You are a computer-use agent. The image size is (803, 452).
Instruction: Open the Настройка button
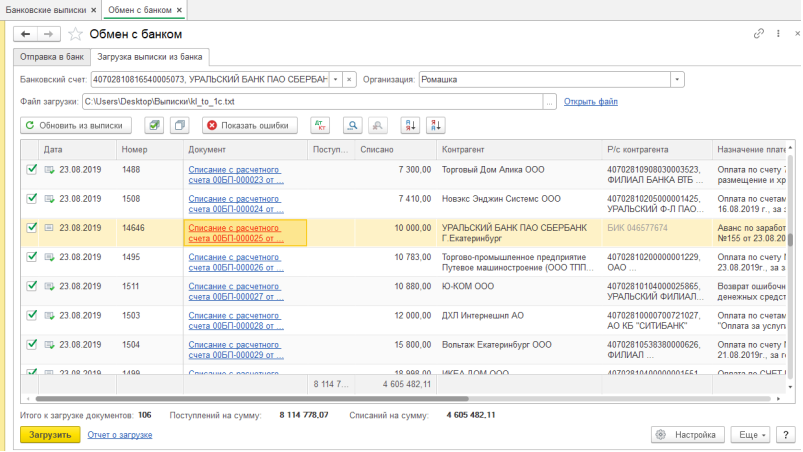(687, 435)
